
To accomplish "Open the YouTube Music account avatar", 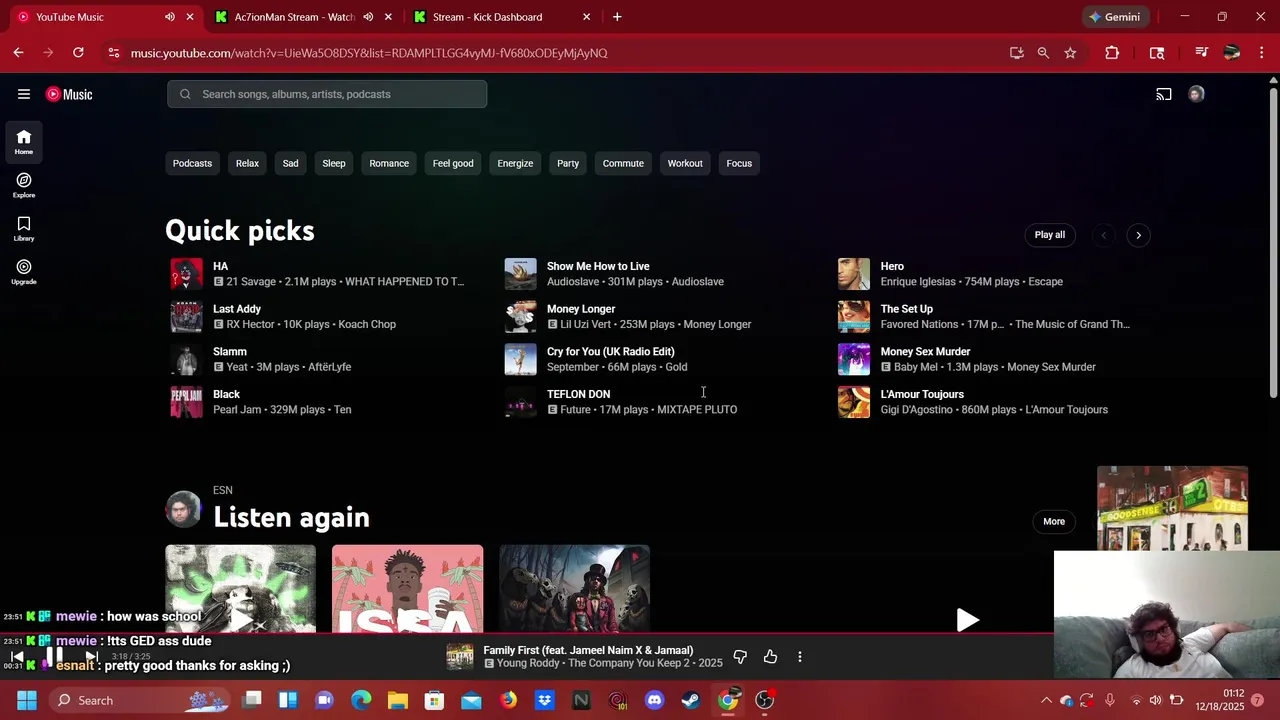I will coord(1196,94).
